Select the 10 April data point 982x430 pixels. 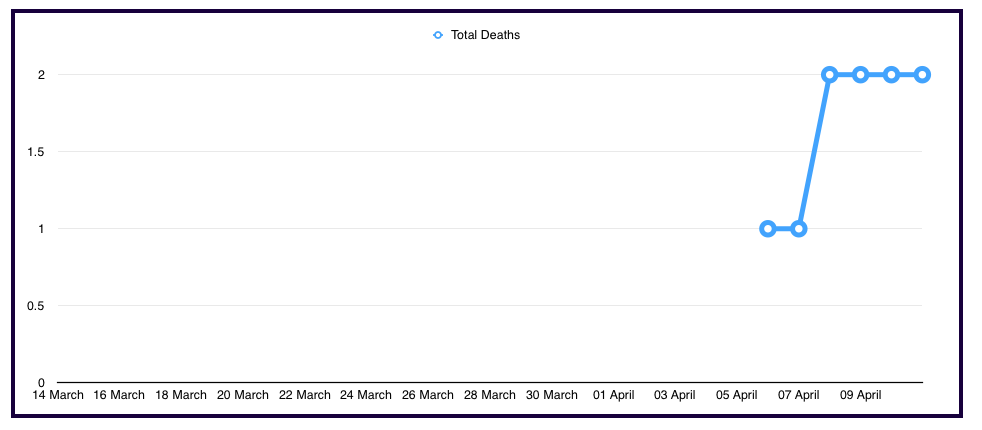[891, 75]
